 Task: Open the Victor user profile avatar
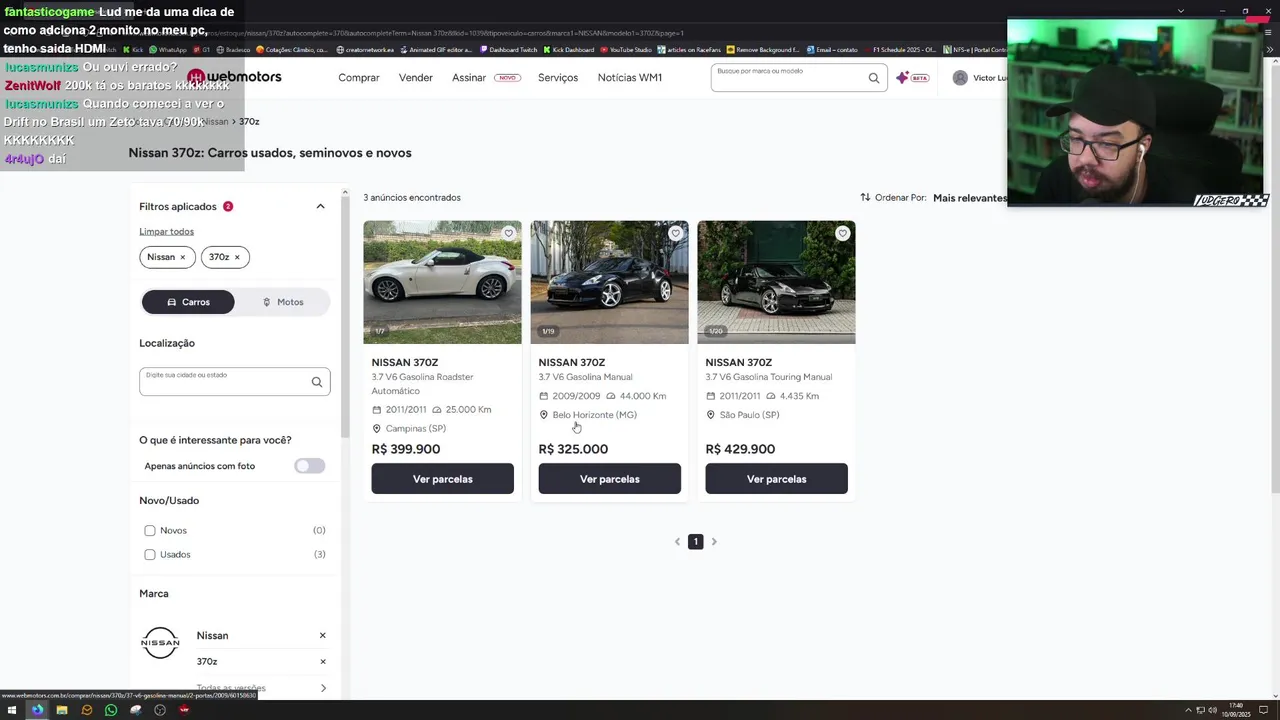pyautogui.click(x=960, y=78)
